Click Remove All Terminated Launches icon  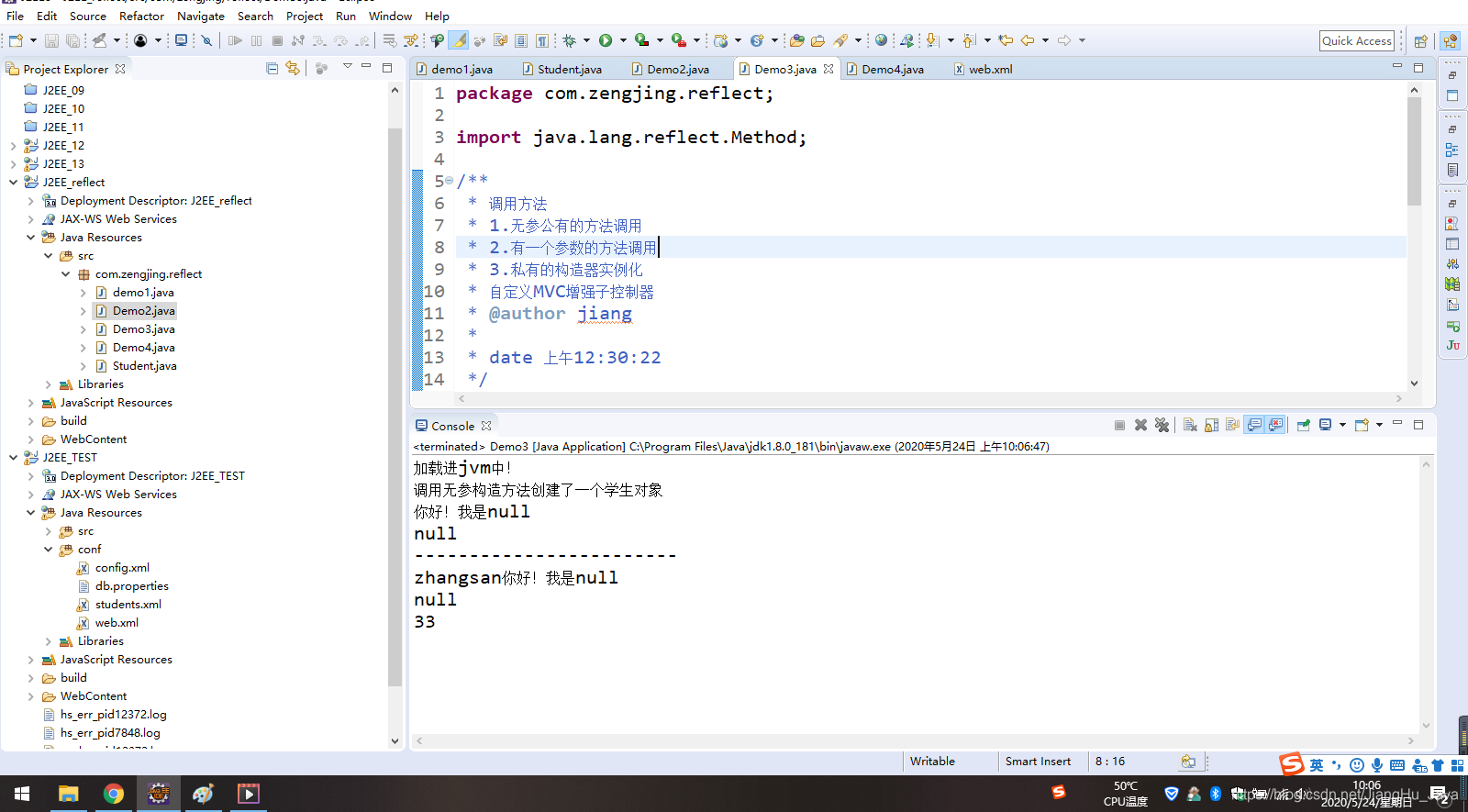point(1162,425)
